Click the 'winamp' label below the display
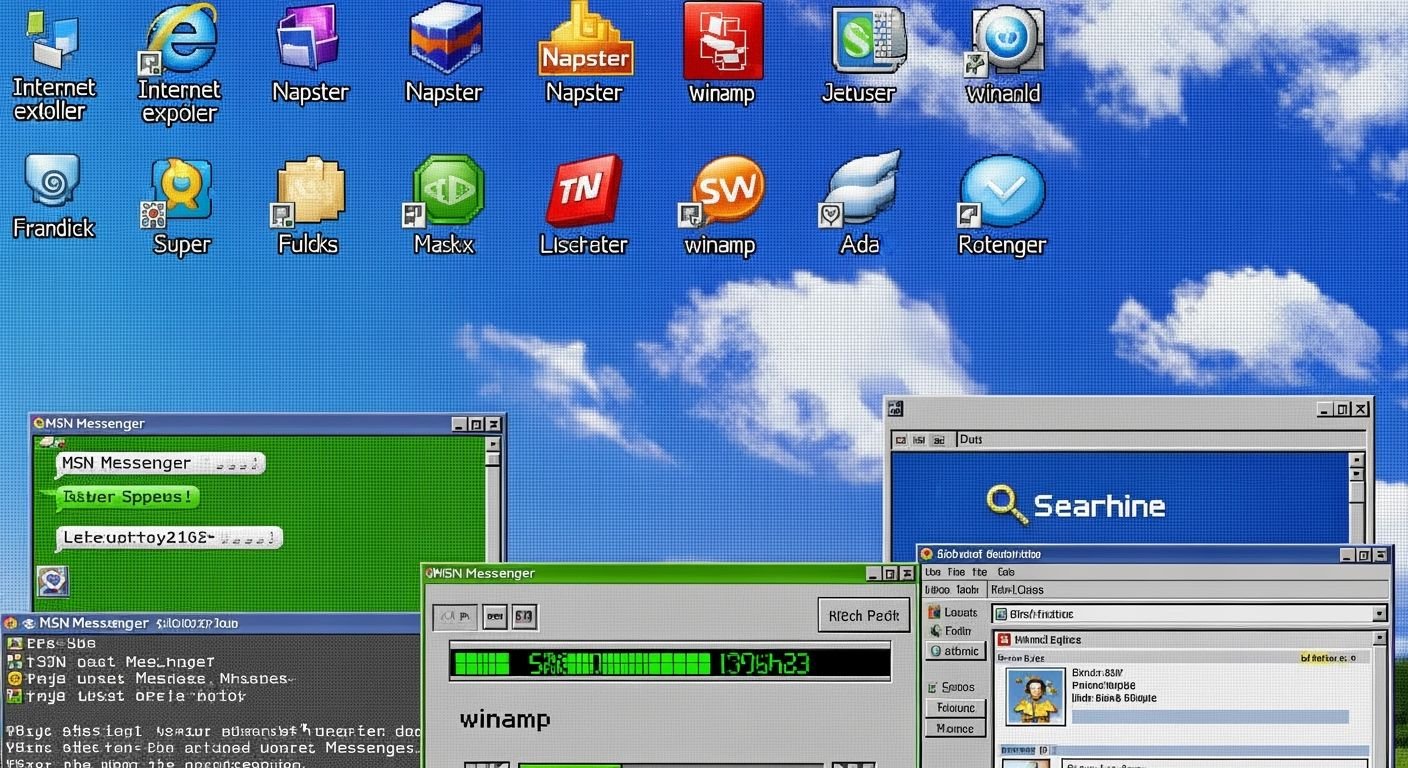 (505, 718)
